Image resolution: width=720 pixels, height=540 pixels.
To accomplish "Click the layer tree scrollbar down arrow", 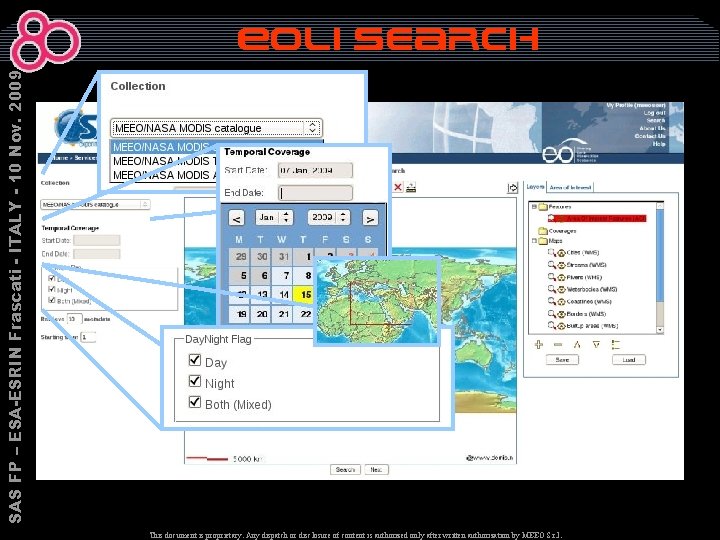I will point(660,330).
